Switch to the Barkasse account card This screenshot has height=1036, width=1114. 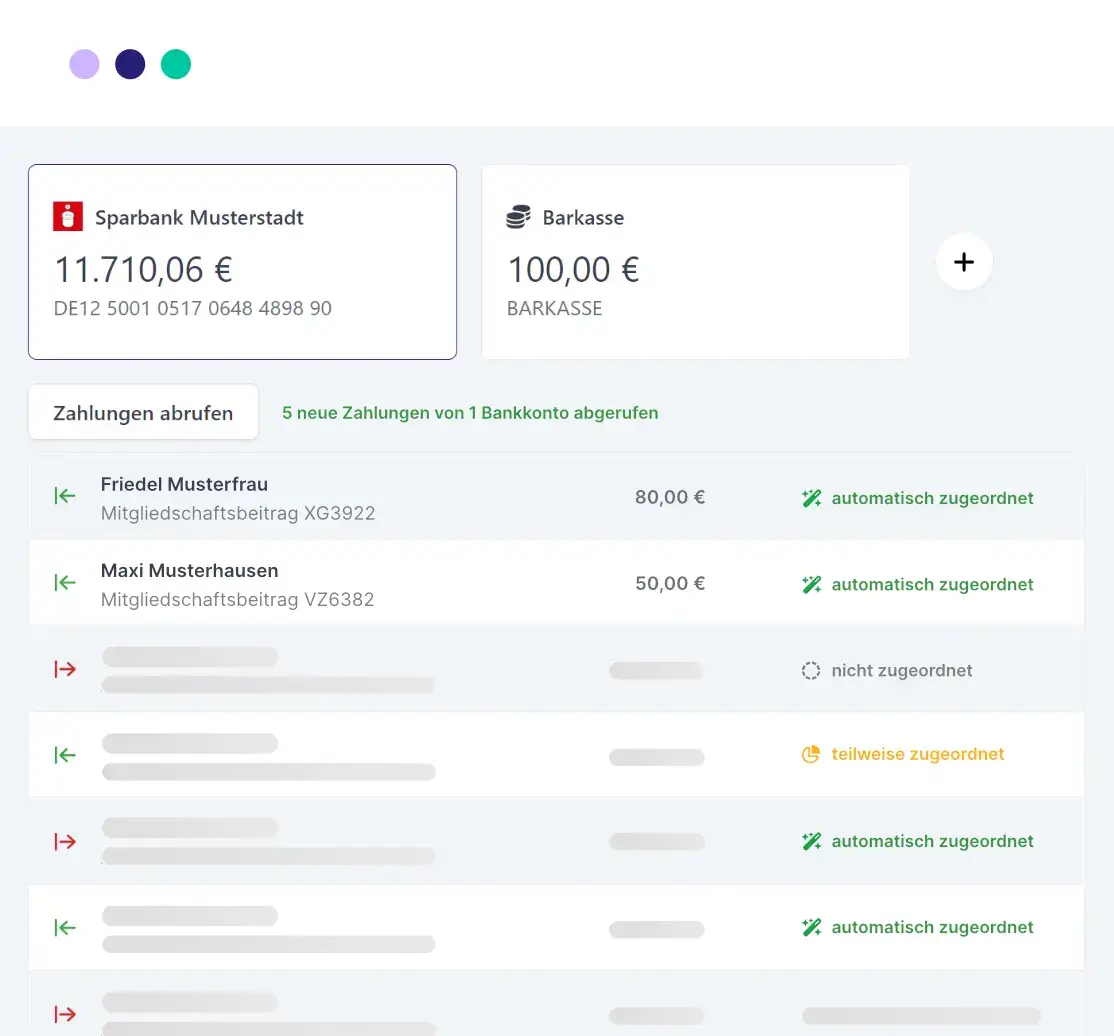695,262
